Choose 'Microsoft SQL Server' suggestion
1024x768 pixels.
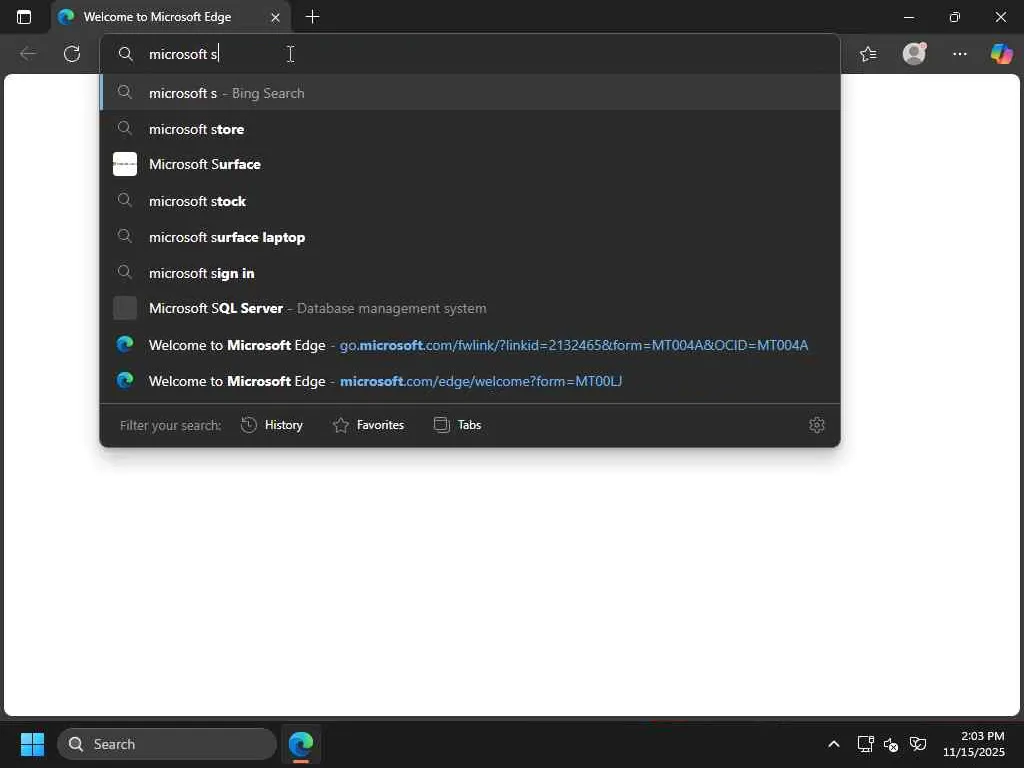pyautogui.click(x=470, y=308)
